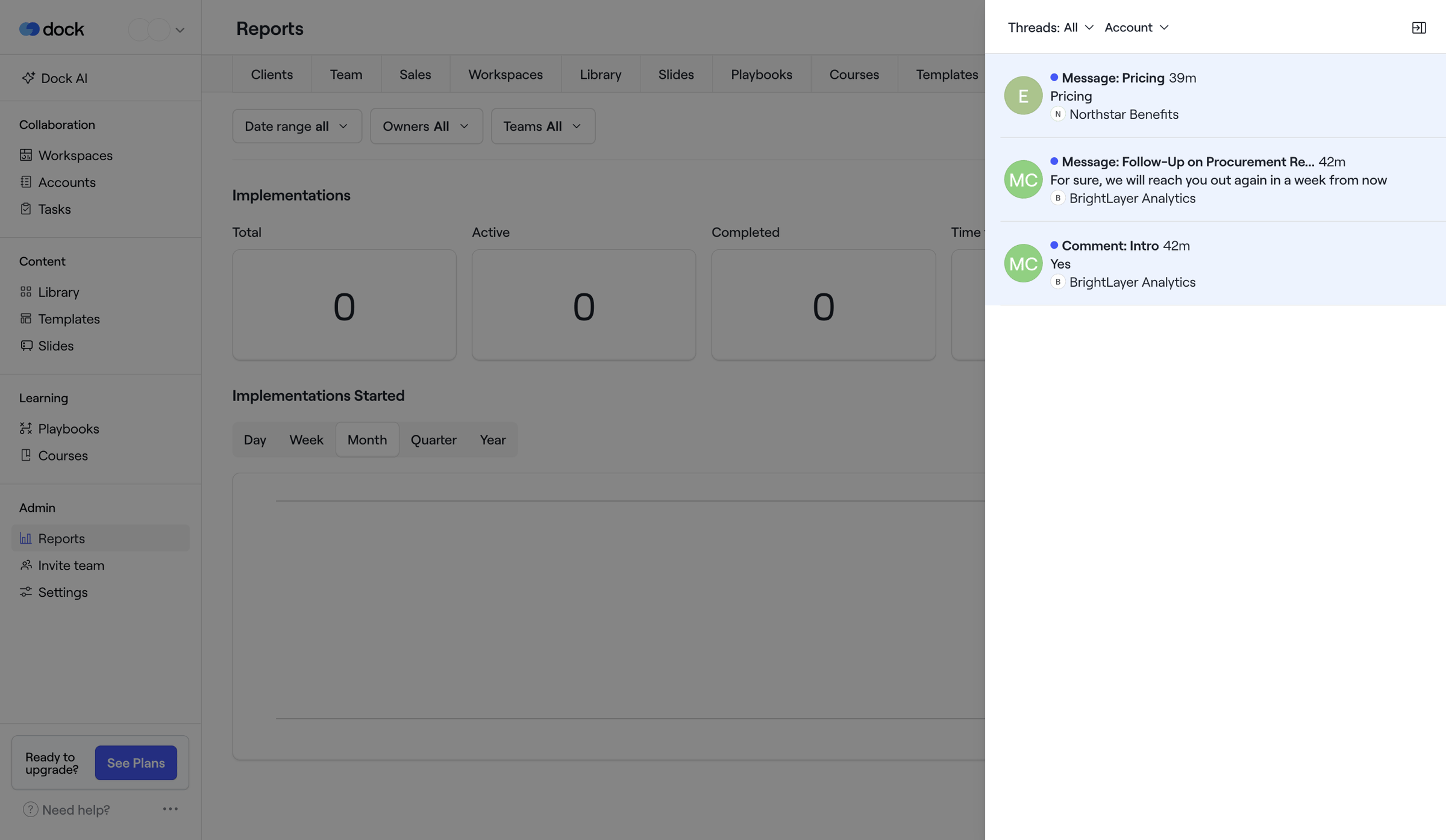Expand the Threads: All dropdown
Image resolution: width=1446 pixels, height=840 pixels.
(1050, 28)
